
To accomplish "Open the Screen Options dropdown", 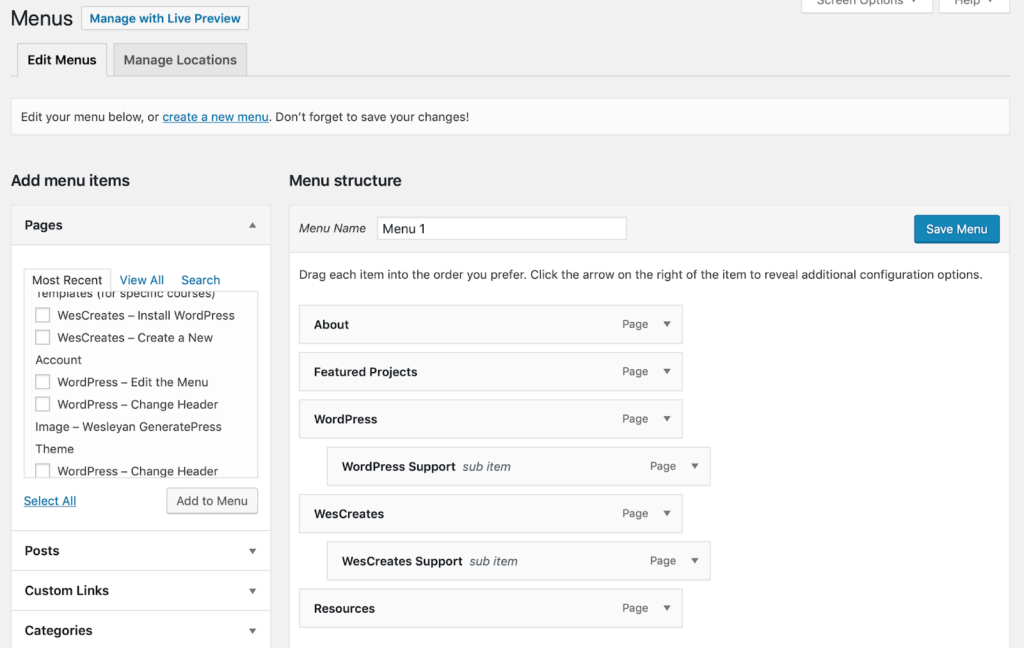I will click(x=867, y=3).
